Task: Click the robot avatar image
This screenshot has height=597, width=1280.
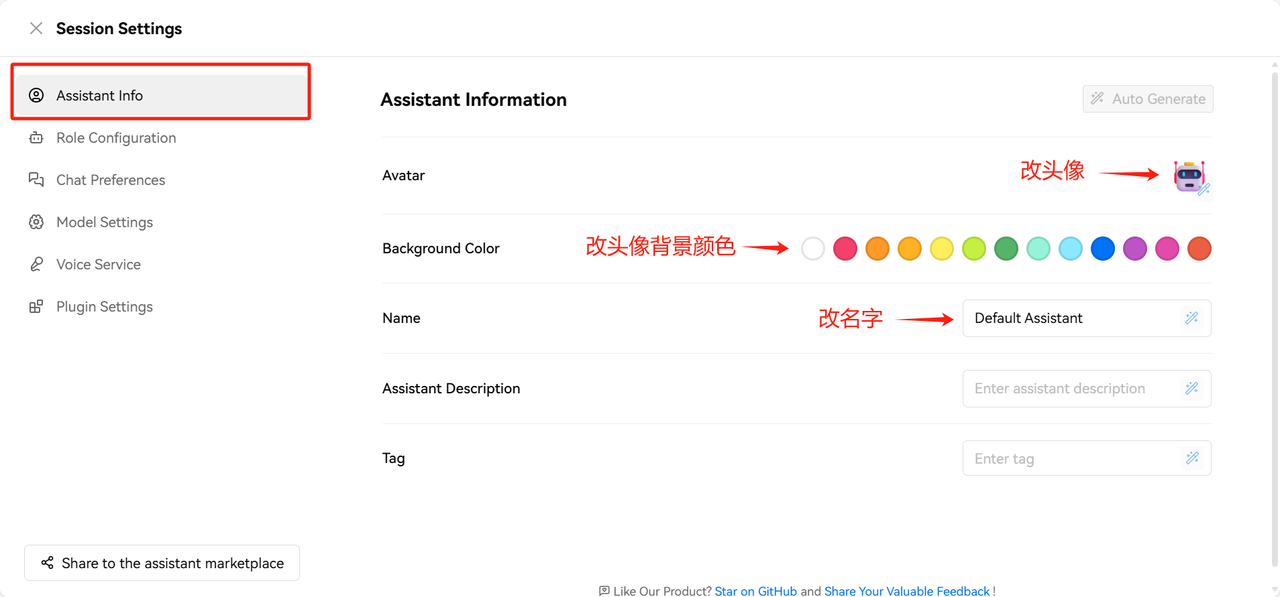Action: click(1189, 175)
